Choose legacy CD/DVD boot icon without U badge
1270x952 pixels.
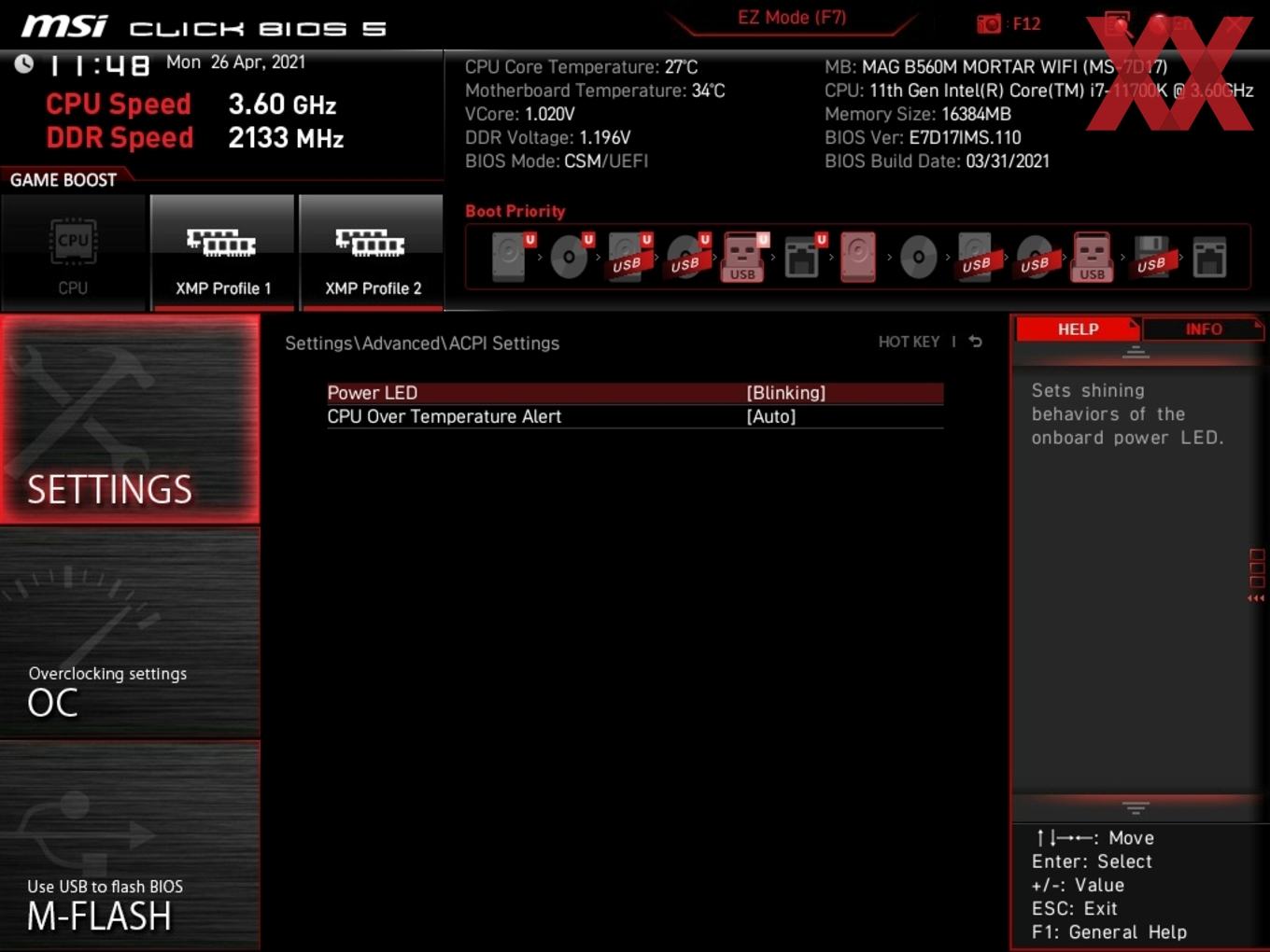coord(918,257)
